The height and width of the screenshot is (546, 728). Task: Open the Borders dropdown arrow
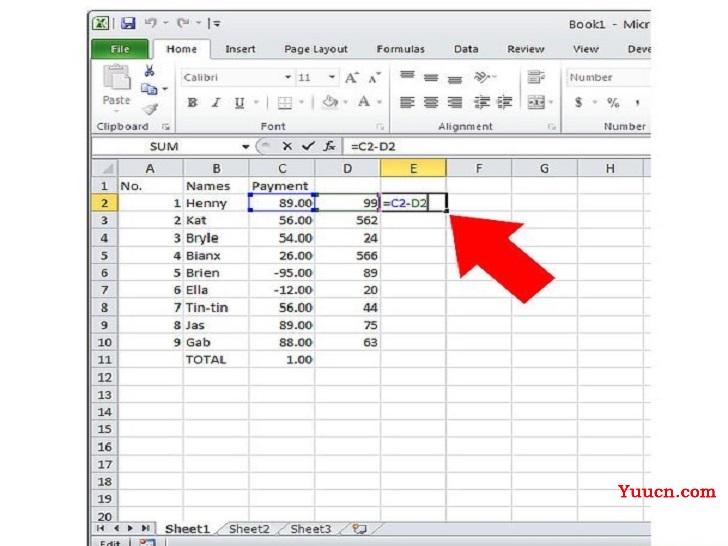click(x=301, y=103)
